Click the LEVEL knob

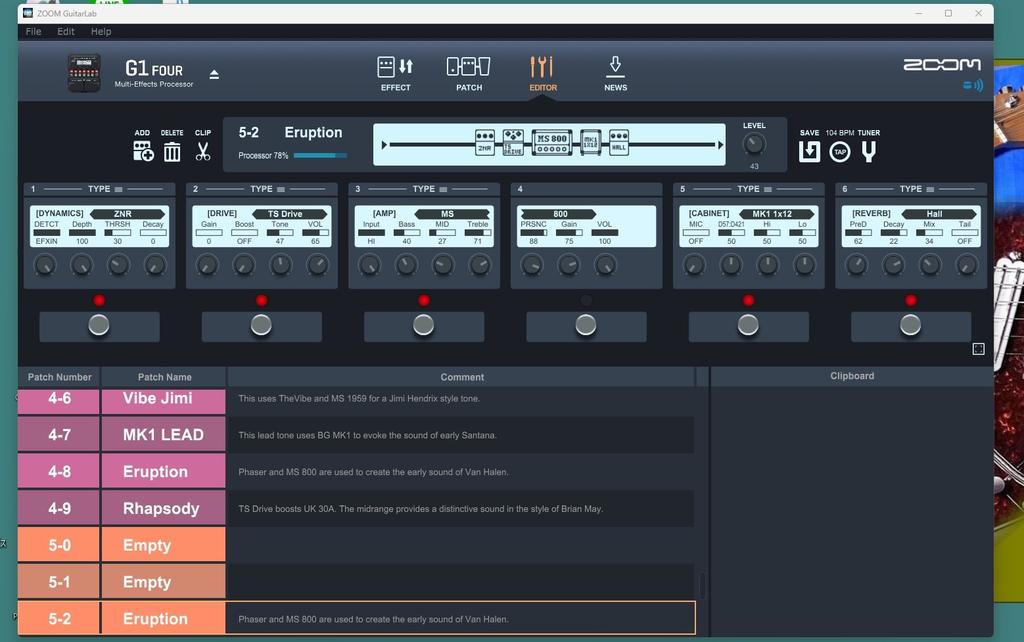[x=754, y=144]
